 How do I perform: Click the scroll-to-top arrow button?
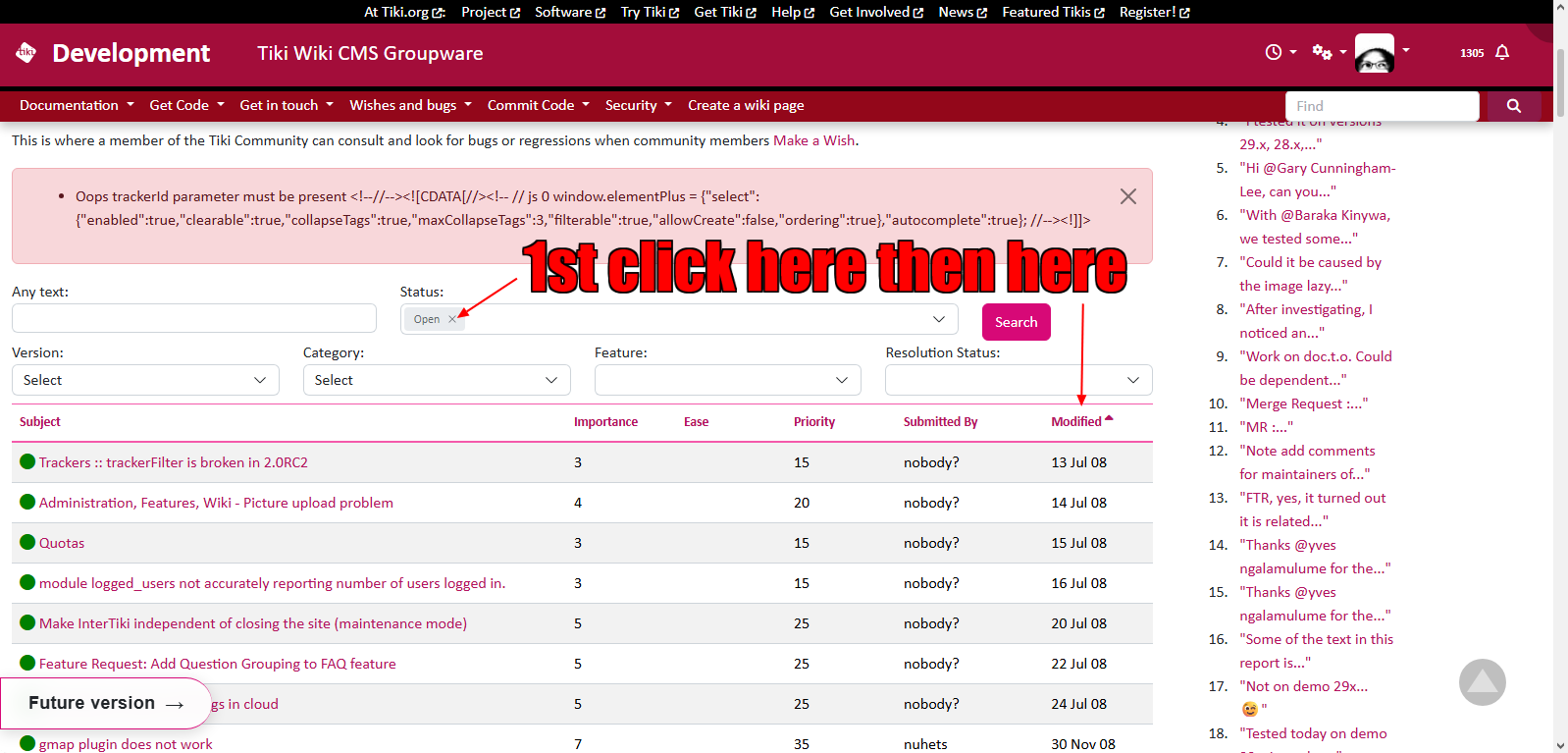(1482, 682)
